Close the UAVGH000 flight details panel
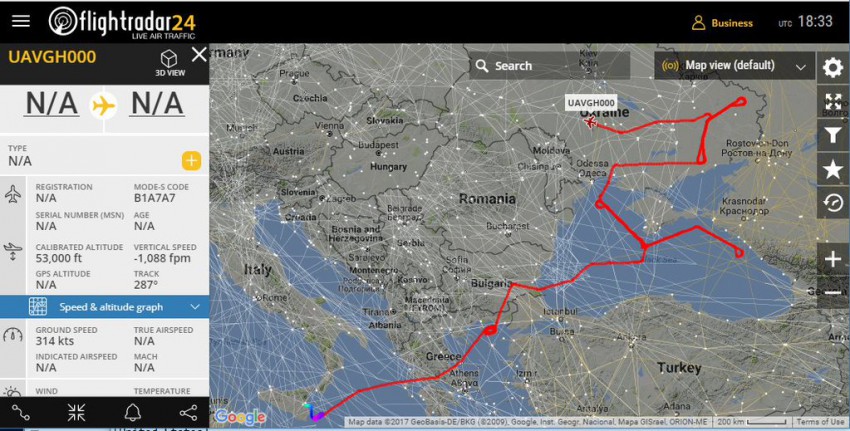 pyautogui.click(x=198, y=55)
